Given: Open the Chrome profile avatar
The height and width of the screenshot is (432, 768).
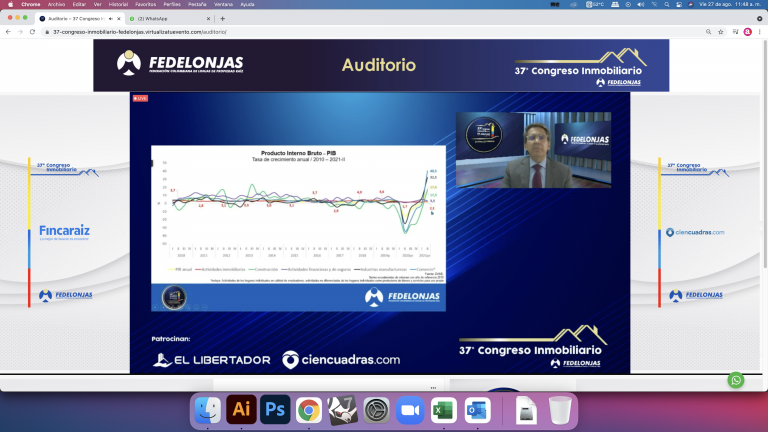Looking at the screenshot, I should click(747, 32).
